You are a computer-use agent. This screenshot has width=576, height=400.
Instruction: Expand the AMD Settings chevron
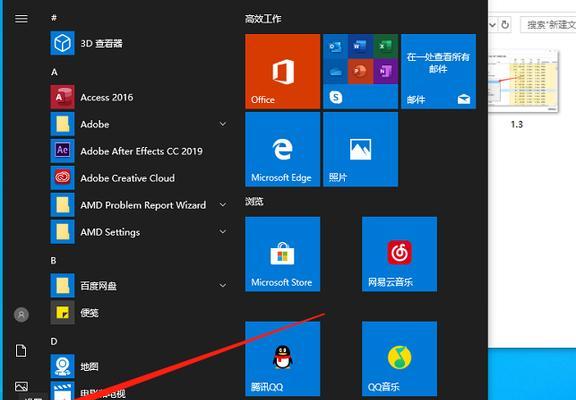(x=223, y=232)
